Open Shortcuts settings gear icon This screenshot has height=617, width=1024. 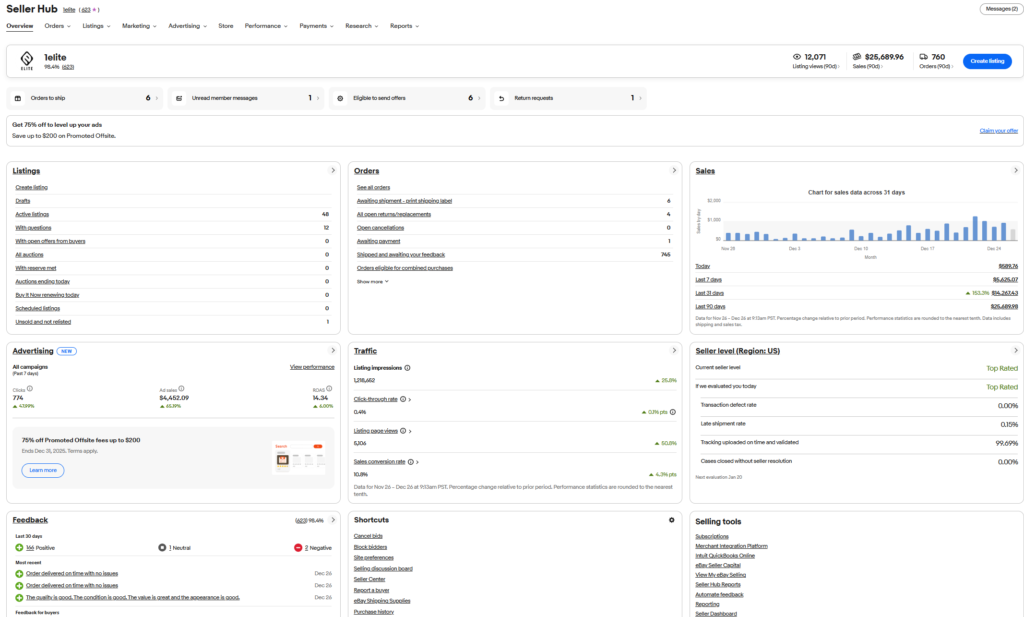point(671,520)
